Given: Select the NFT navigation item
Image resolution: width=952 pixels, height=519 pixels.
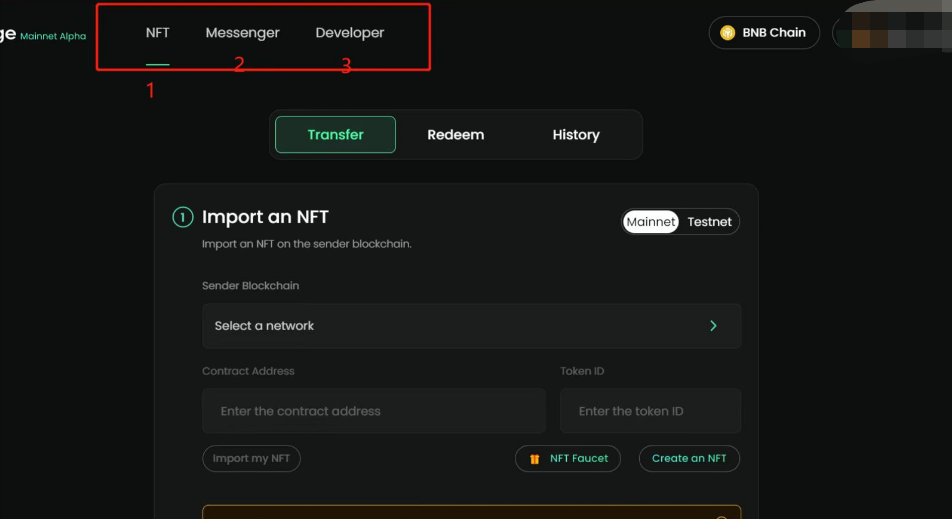Looking at the screenshot, I should tap(158, 33).
